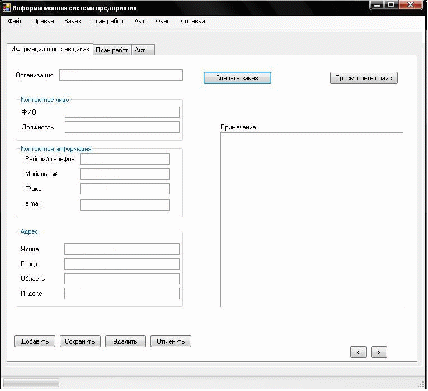Click into the Индекс field
This screenshot has width=428, height=391.
pos(122,294)
